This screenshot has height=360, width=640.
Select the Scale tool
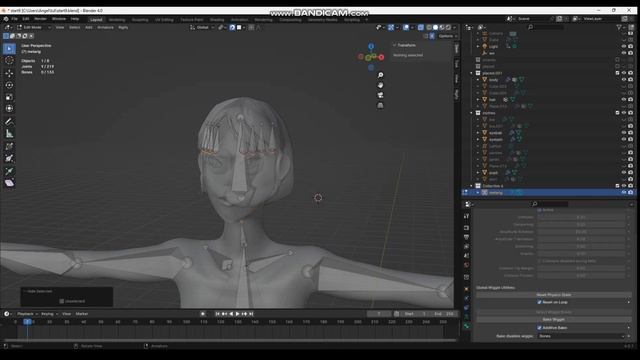pos(9,97)
